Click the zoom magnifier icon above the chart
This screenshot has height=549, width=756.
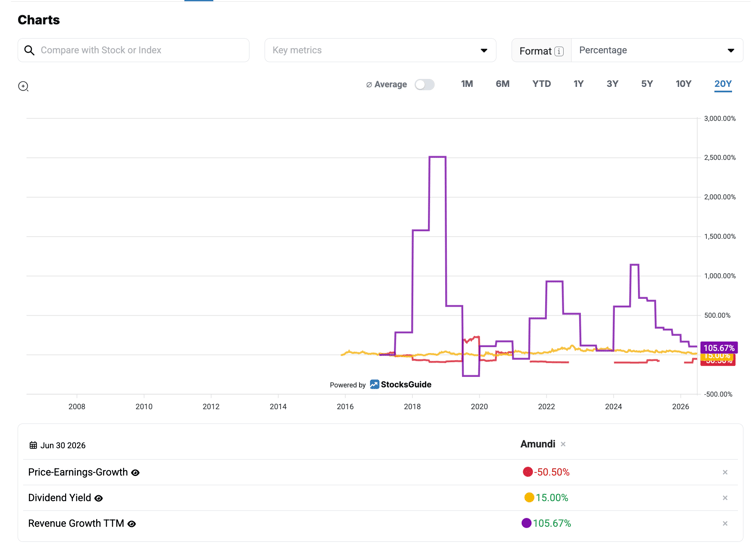point(23,86)
